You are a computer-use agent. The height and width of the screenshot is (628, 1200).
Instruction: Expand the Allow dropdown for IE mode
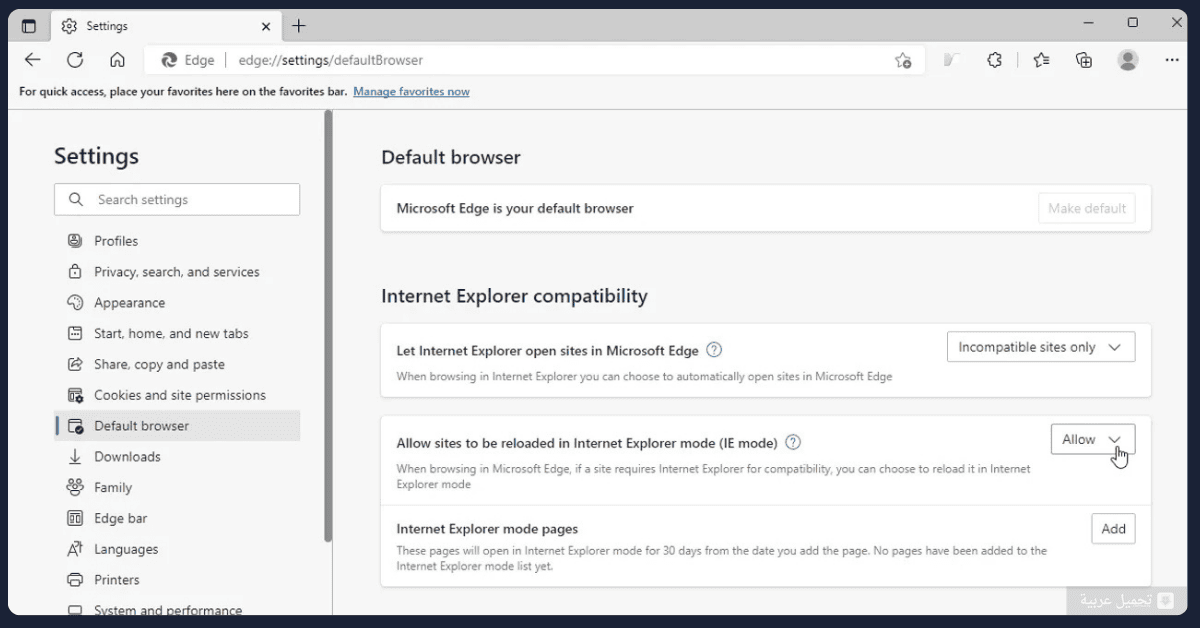(x=1093, y=439)
